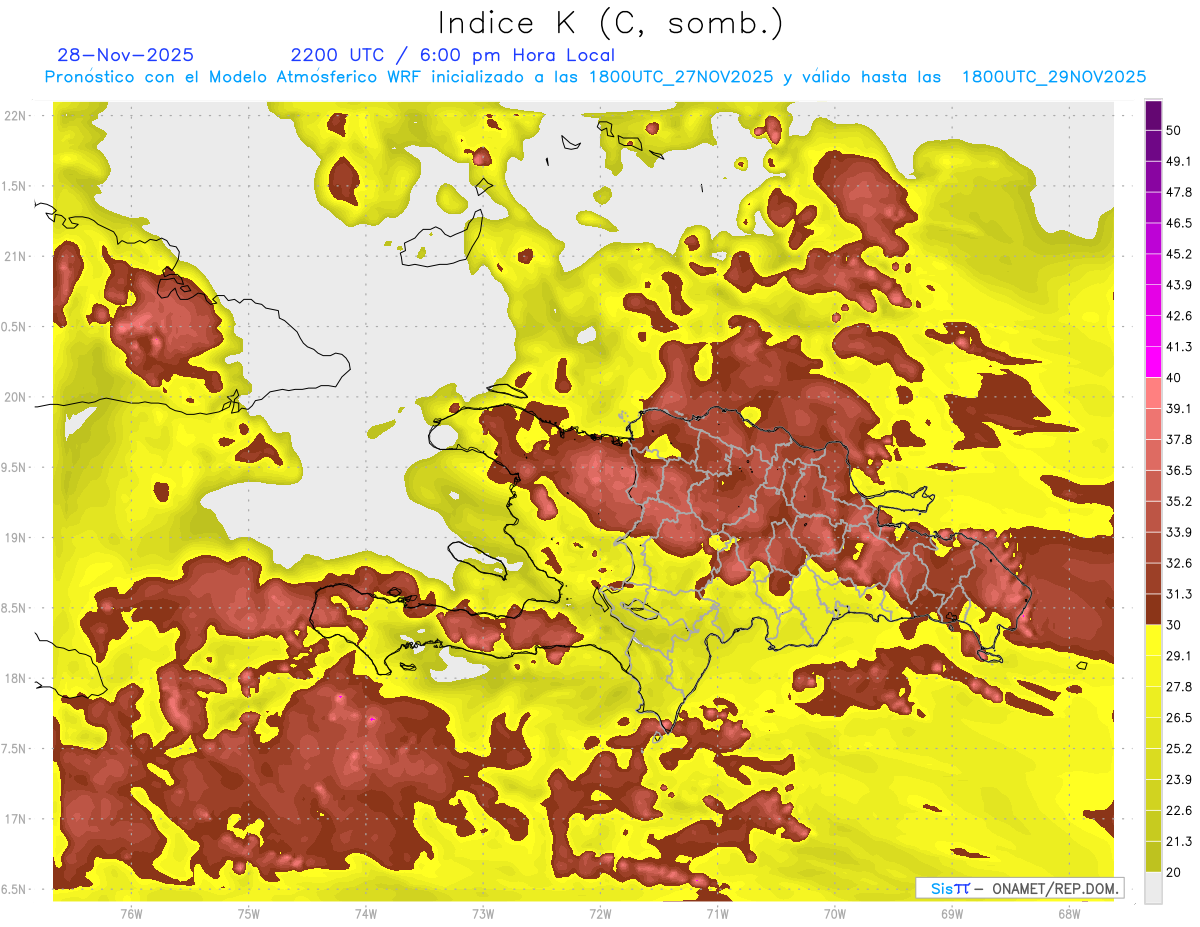Click the "18N" latitude axis label
Image resolution: width=1200 pixels, height=927 pixels.
pyautogui.click(x=16, y=679)
